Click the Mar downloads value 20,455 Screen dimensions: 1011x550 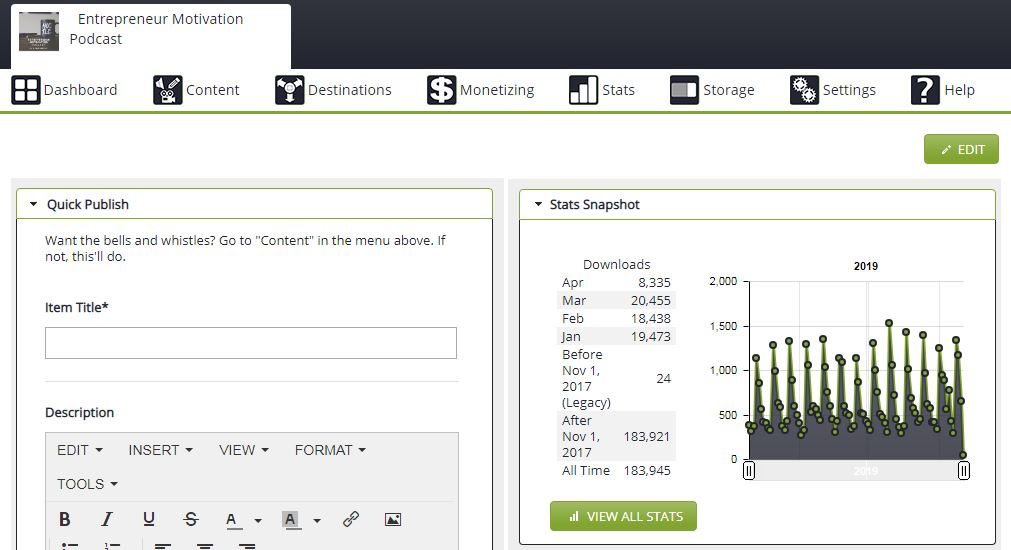[x=651, y=300]
